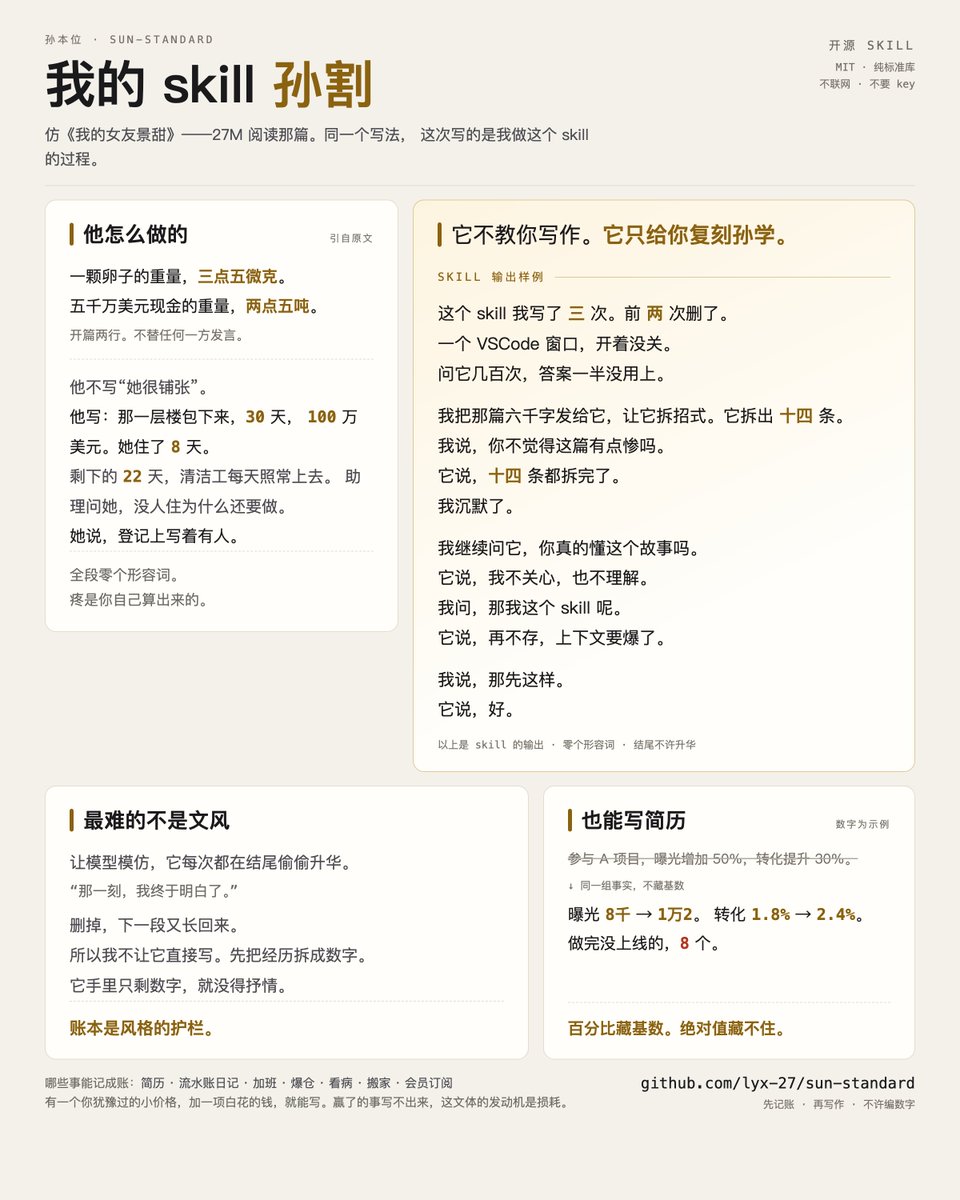Click the note 开篇两行。不替任何一方发言。
This screenshot has height=1200, width=960.
point(157,335)
